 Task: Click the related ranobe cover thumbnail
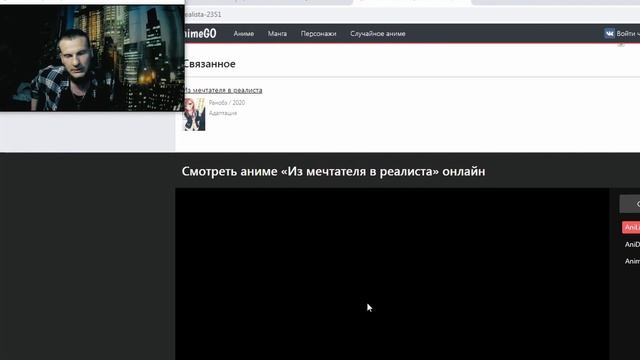pos(195,114)
